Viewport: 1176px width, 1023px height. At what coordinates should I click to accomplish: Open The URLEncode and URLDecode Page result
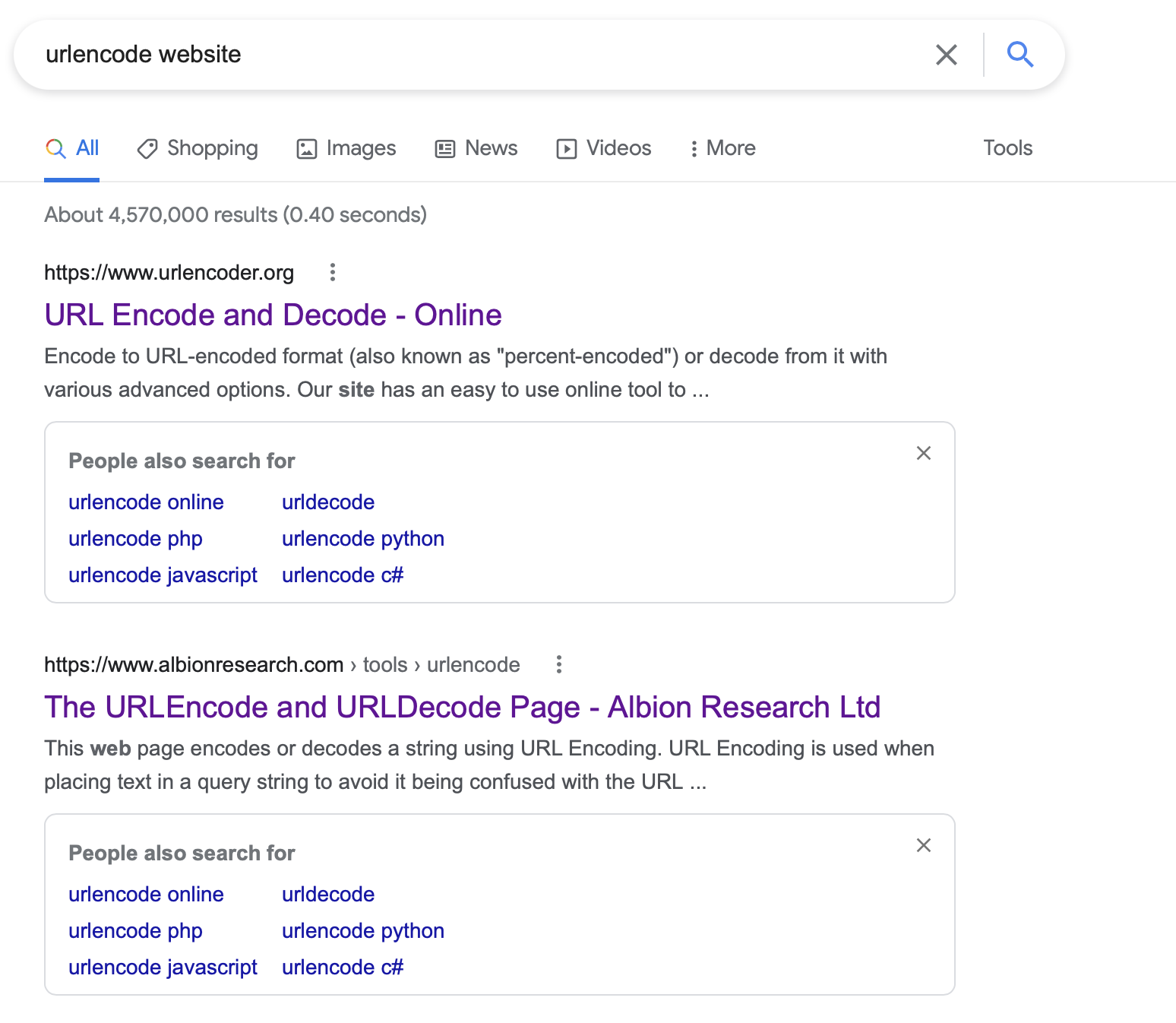462,707
